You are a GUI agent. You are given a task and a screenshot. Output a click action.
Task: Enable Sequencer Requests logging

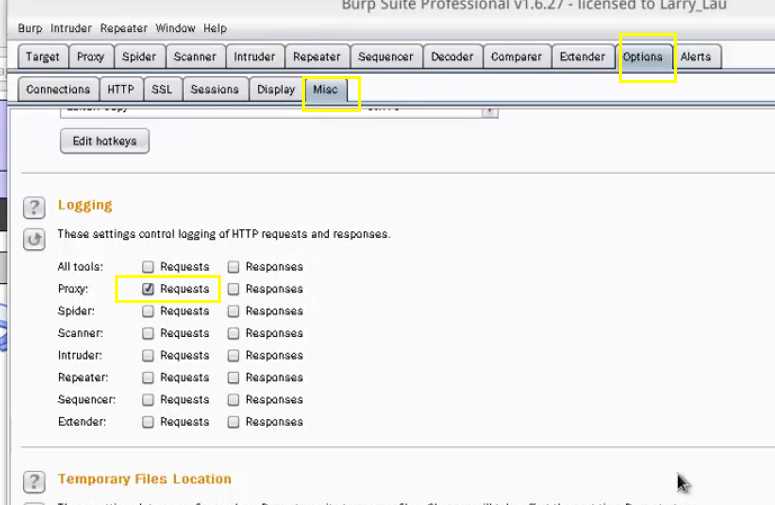click(x=148, y=400)
